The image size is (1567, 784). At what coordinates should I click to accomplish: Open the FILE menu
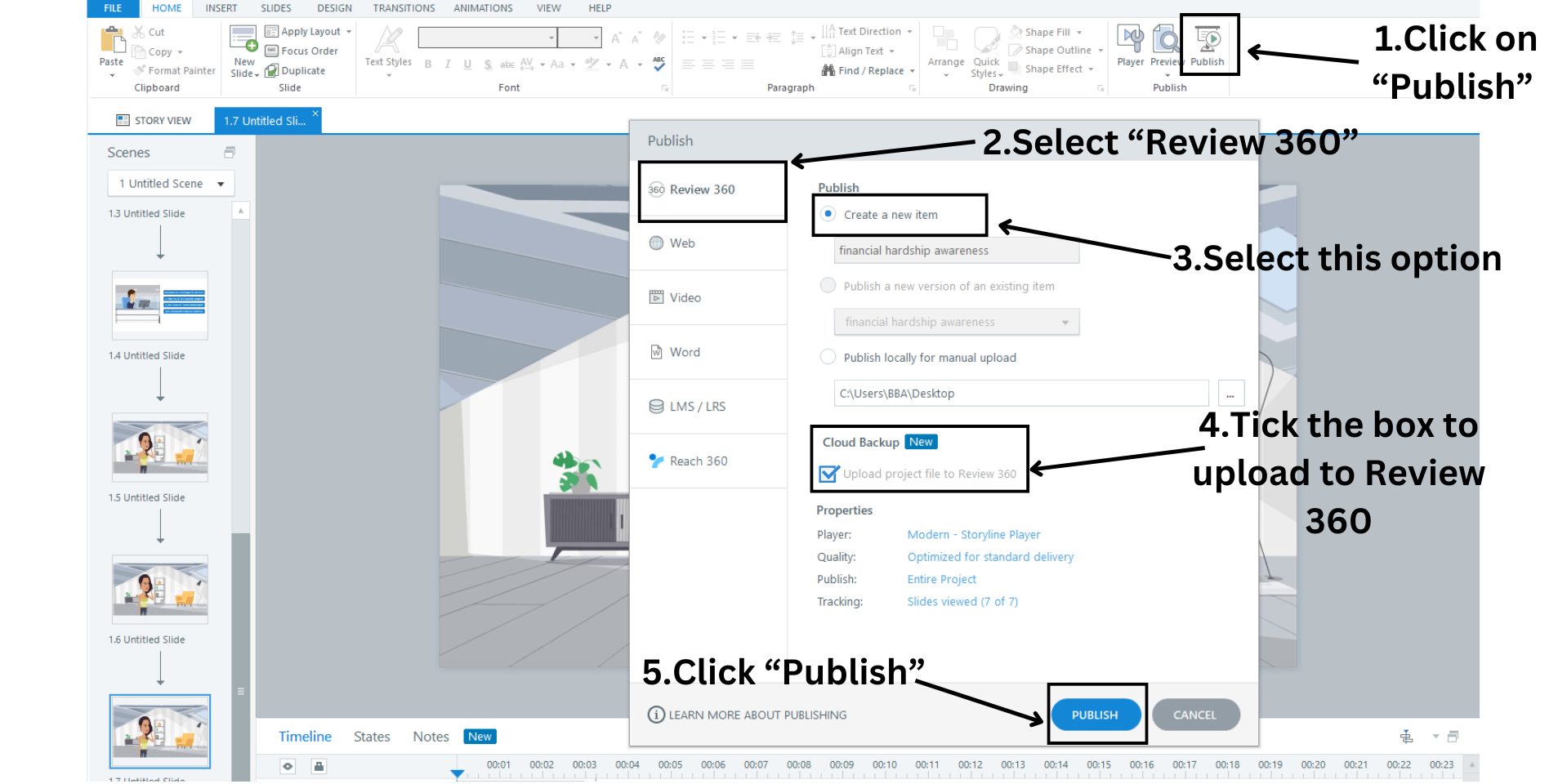[113, 8]
